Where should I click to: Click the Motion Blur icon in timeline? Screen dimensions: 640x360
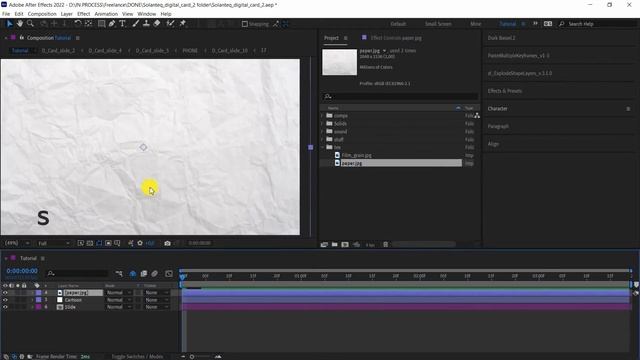pos(155,273)
